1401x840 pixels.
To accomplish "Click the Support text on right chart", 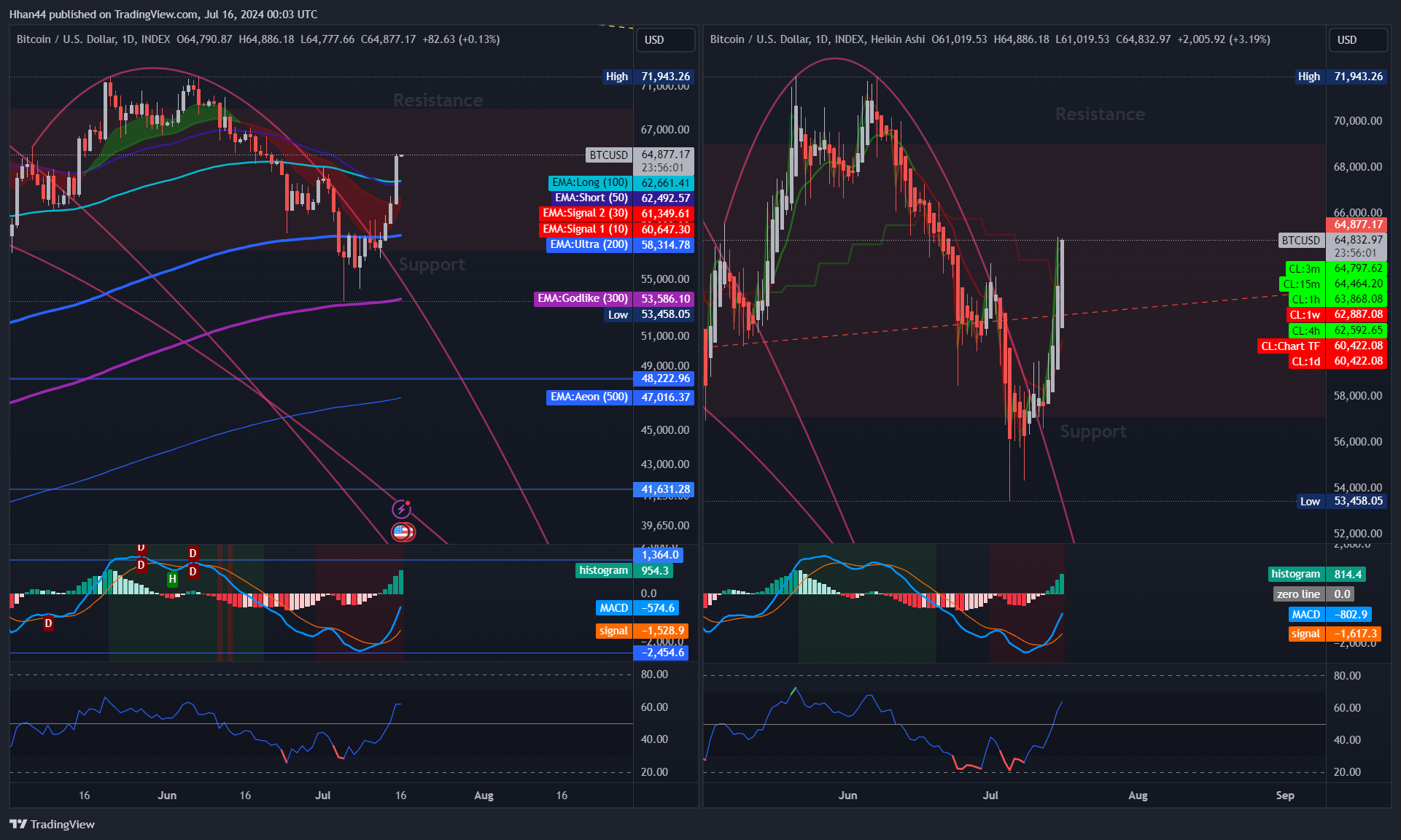I will tap(1093, 432).
